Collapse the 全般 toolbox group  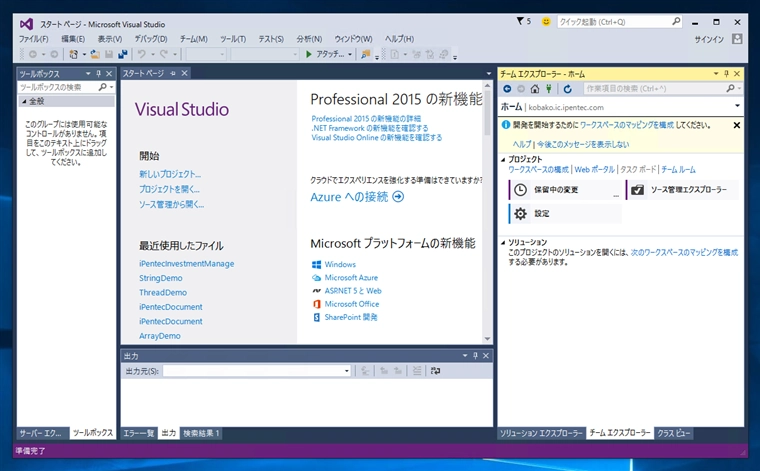click(x=24, y=101)
